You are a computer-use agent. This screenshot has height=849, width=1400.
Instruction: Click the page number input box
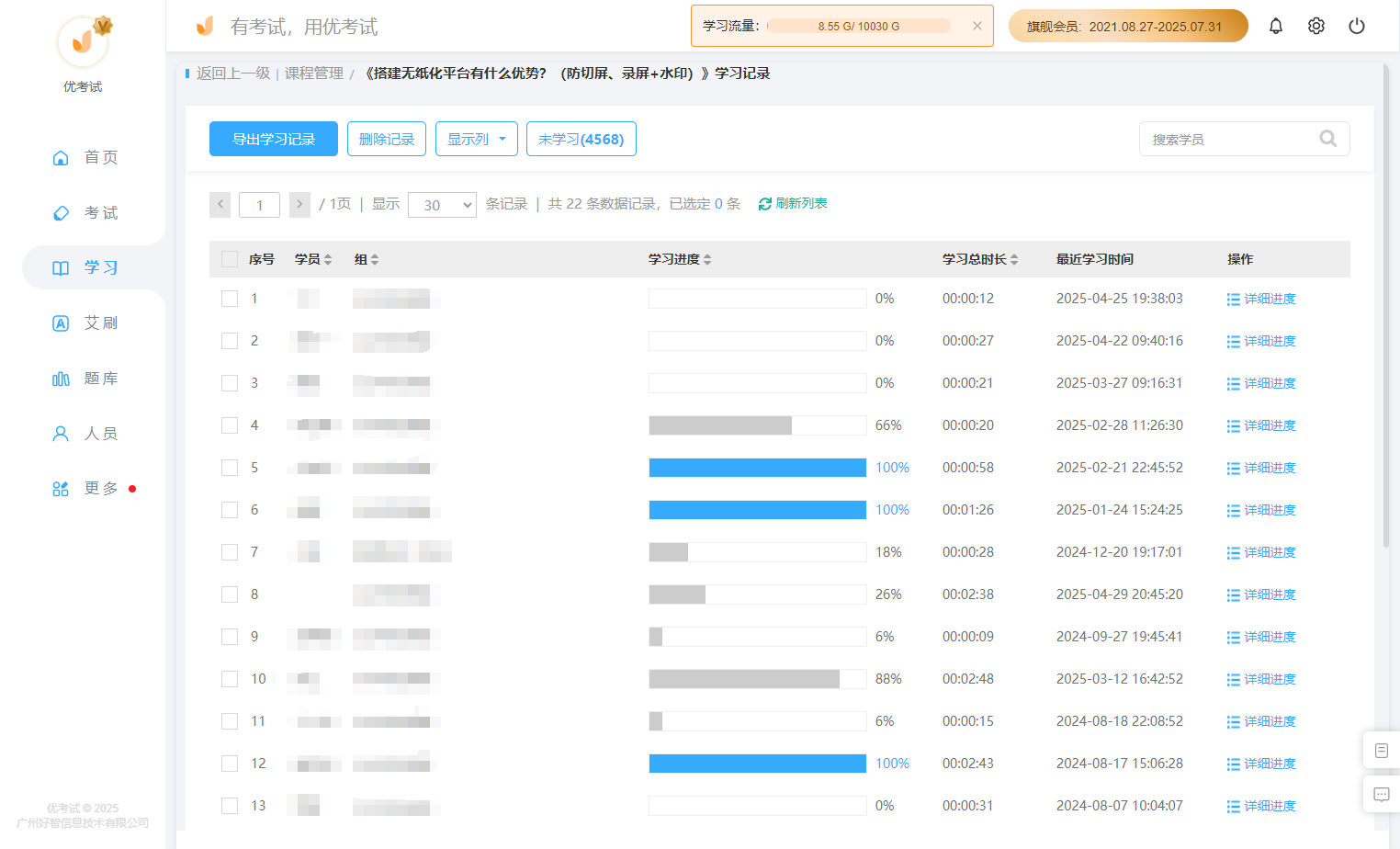[x=259, y=205]
